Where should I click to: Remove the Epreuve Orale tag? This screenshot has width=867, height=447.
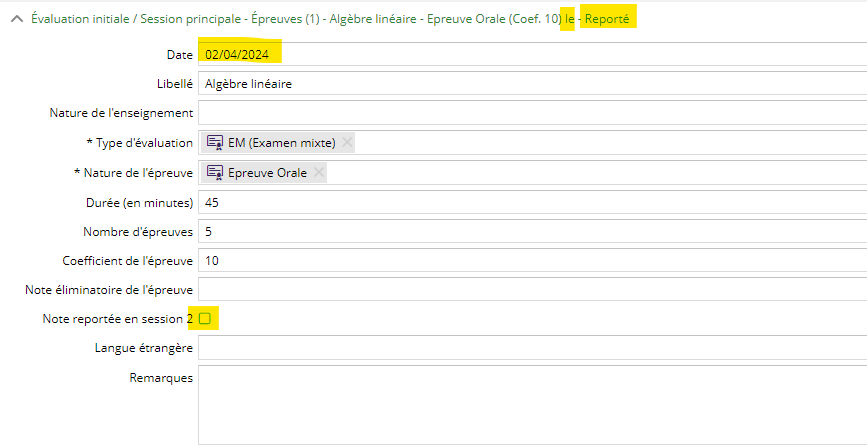coord(318,173)
